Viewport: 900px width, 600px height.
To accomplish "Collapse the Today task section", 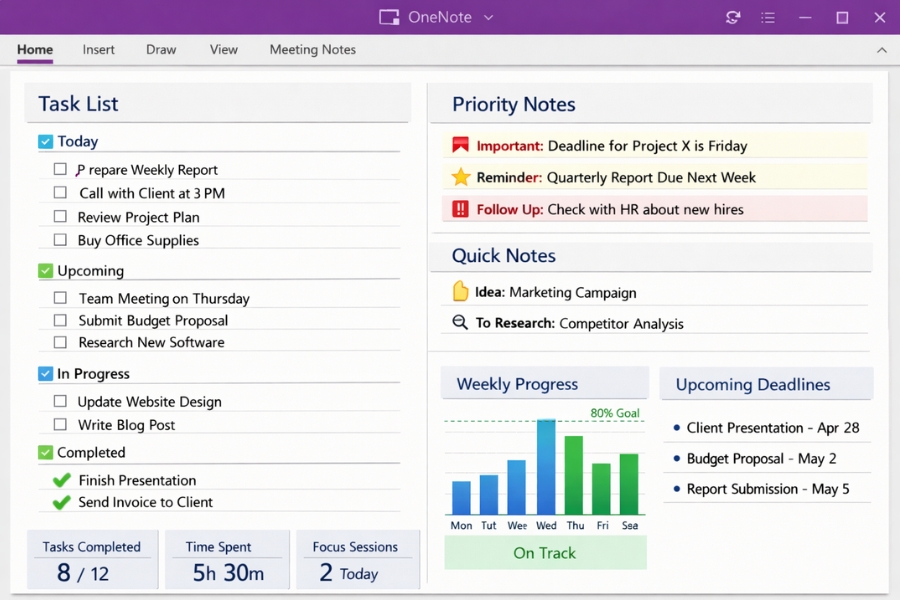I will pyautogui.click(x=44, y=141).
